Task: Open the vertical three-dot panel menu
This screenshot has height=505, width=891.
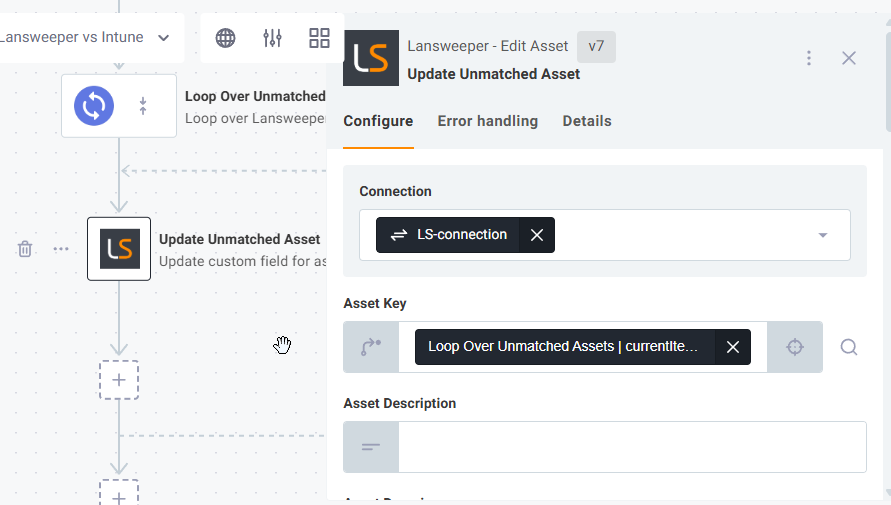Action: click(x=809, y=58)
